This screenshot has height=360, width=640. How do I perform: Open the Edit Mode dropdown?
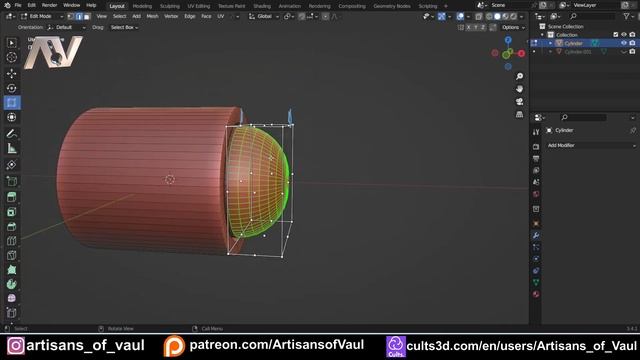click(x=42, y=17)
